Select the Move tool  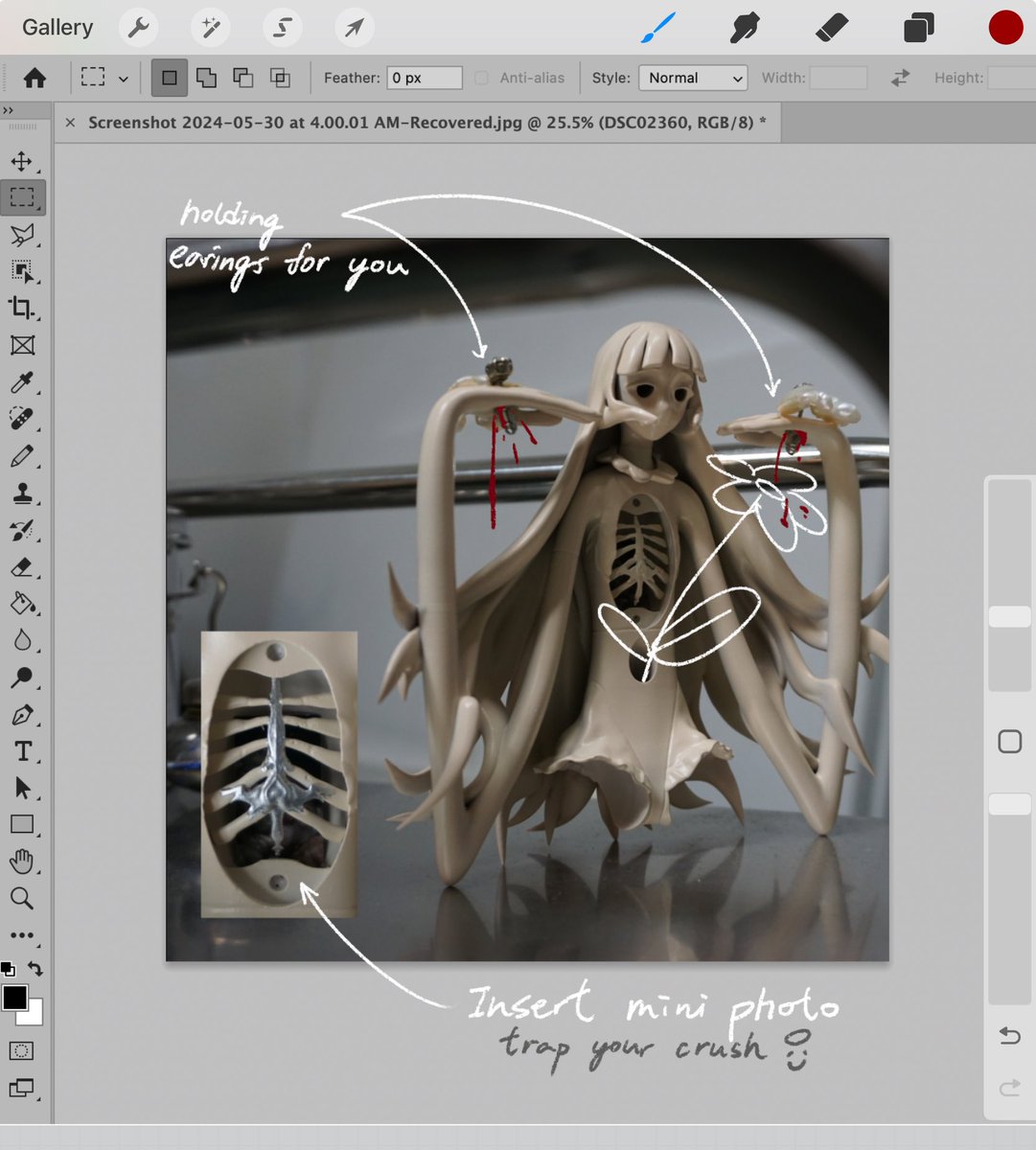(22, 161)
